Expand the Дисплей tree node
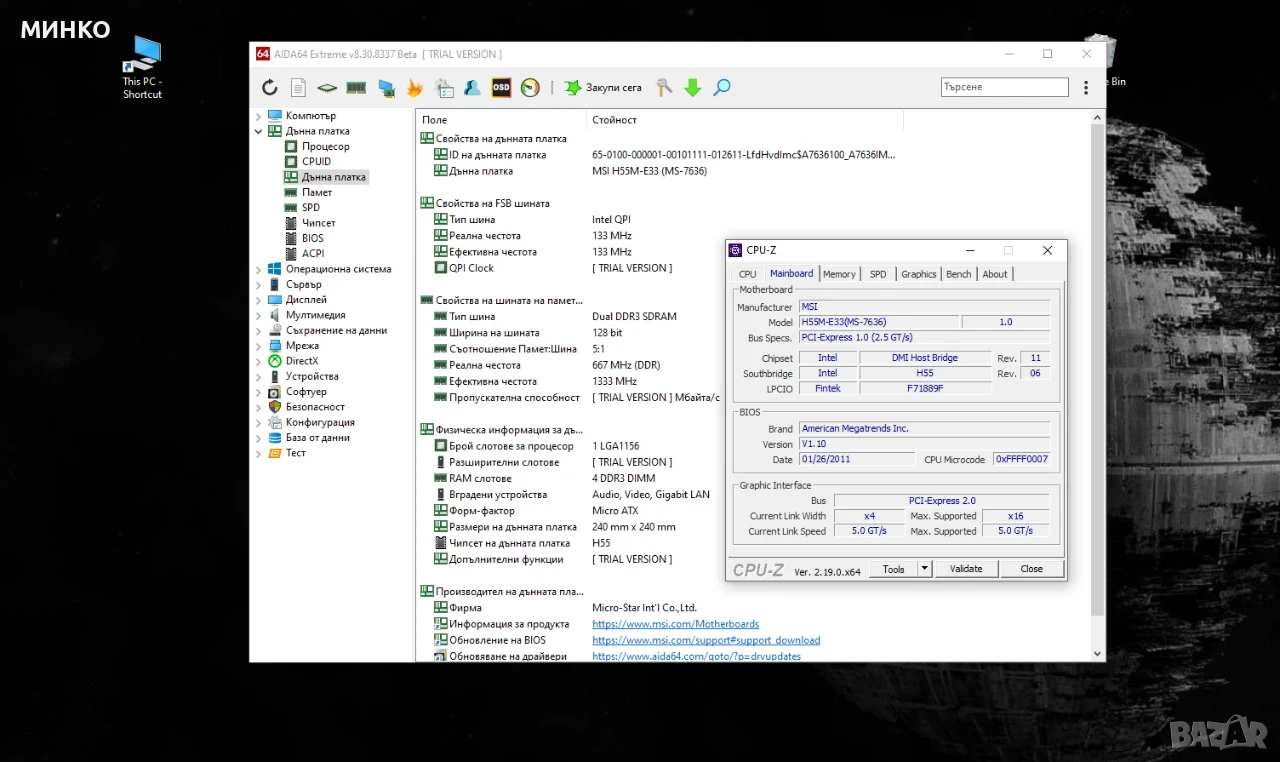Screen dimensions: 1280x762 click(x=258, y=300)
